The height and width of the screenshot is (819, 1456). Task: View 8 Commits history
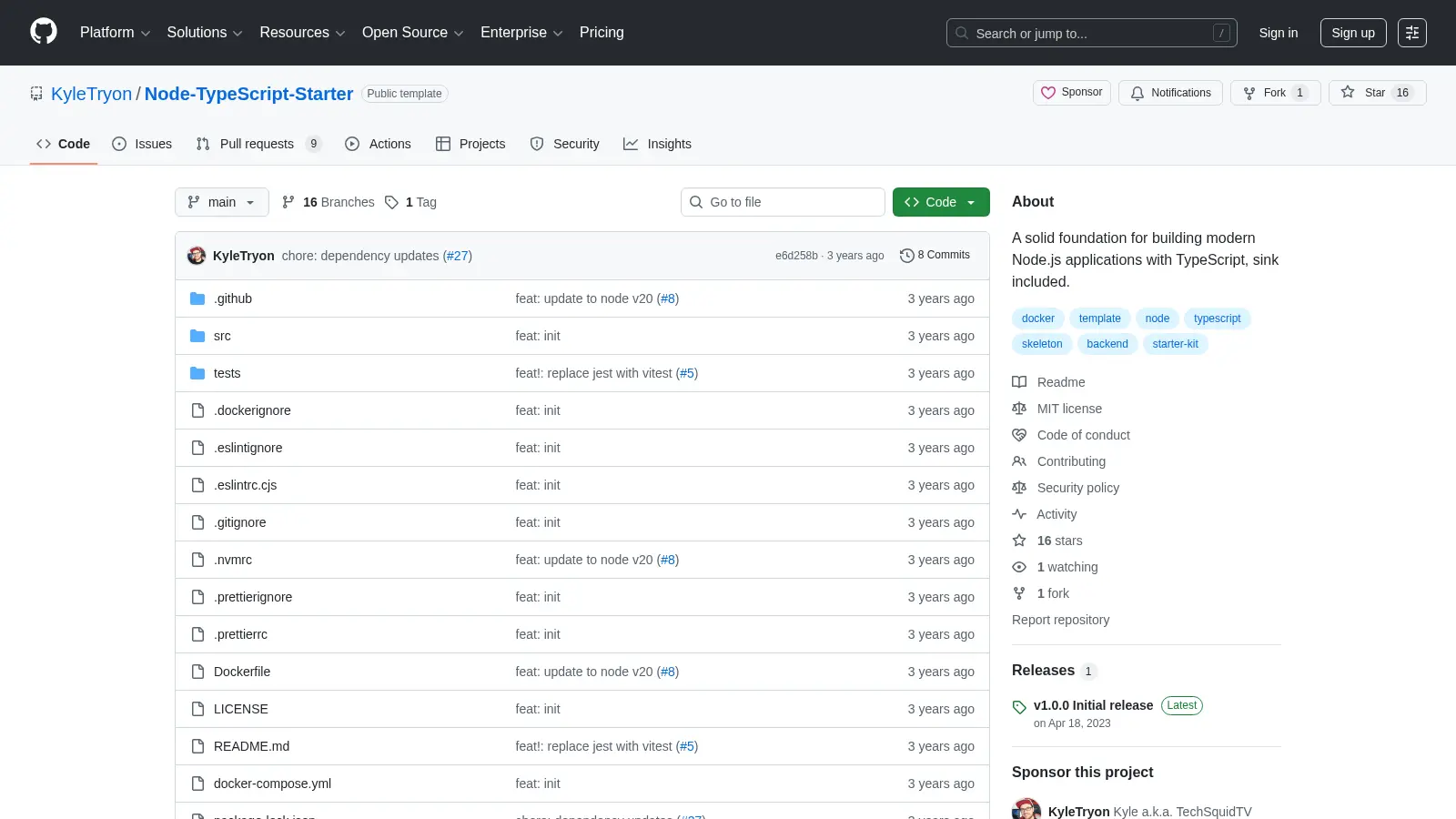pos(935,256)
